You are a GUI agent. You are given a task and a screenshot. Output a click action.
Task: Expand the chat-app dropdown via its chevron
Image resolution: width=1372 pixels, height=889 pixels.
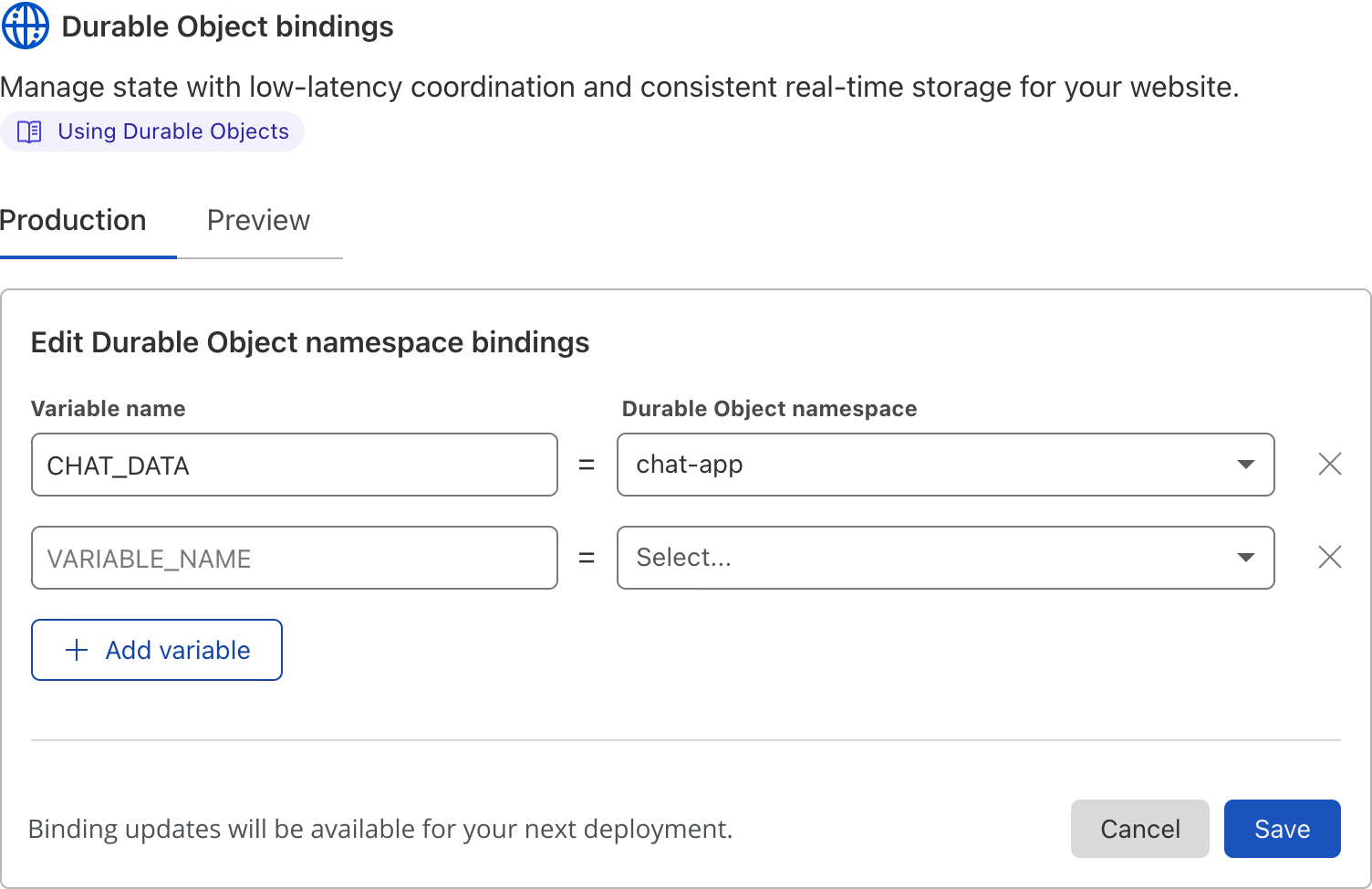(1246, 465)
